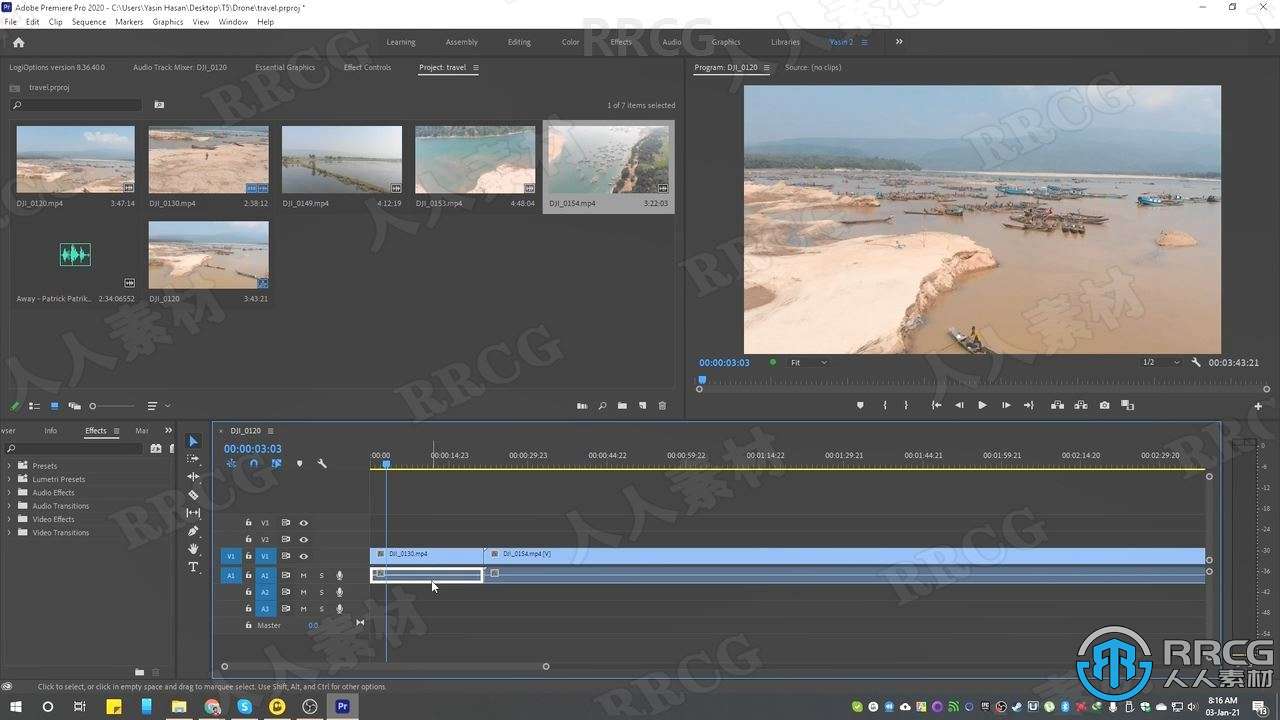Toggle V1 track output eye

[304, 556]
